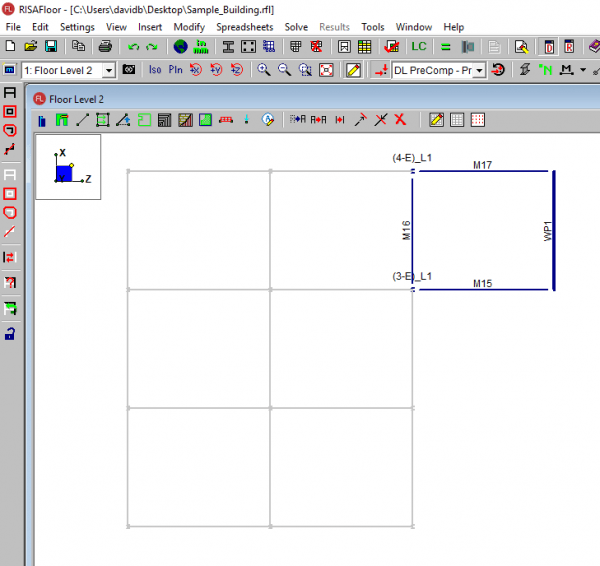This screenshot has height=566, width=600.
Task: Click the blue XYZ axis orientation box
Action: pos(65,174)
